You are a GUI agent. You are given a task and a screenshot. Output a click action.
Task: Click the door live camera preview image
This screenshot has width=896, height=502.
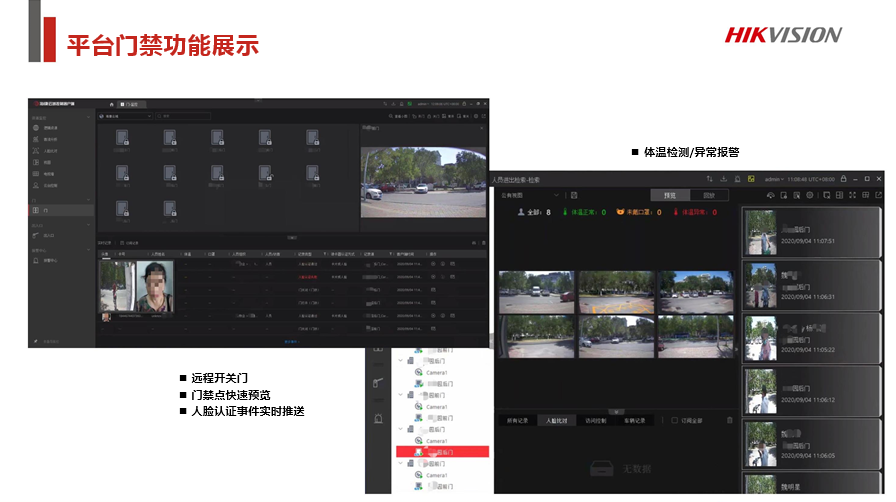[423, 182]
